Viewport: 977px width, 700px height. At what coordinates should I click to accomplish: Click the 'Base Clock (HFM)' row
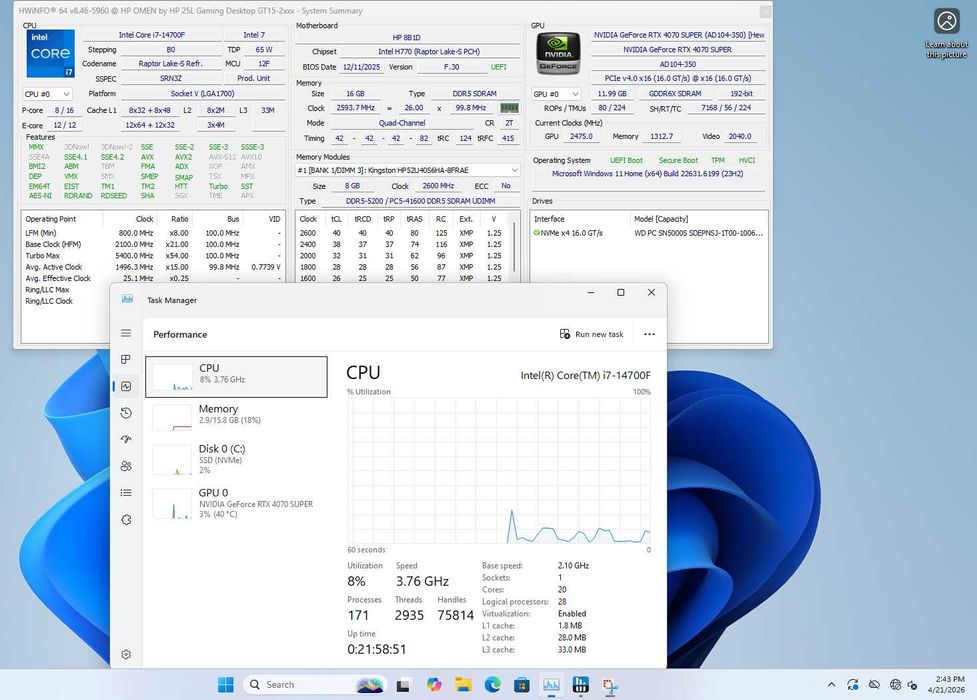point(153,244)
